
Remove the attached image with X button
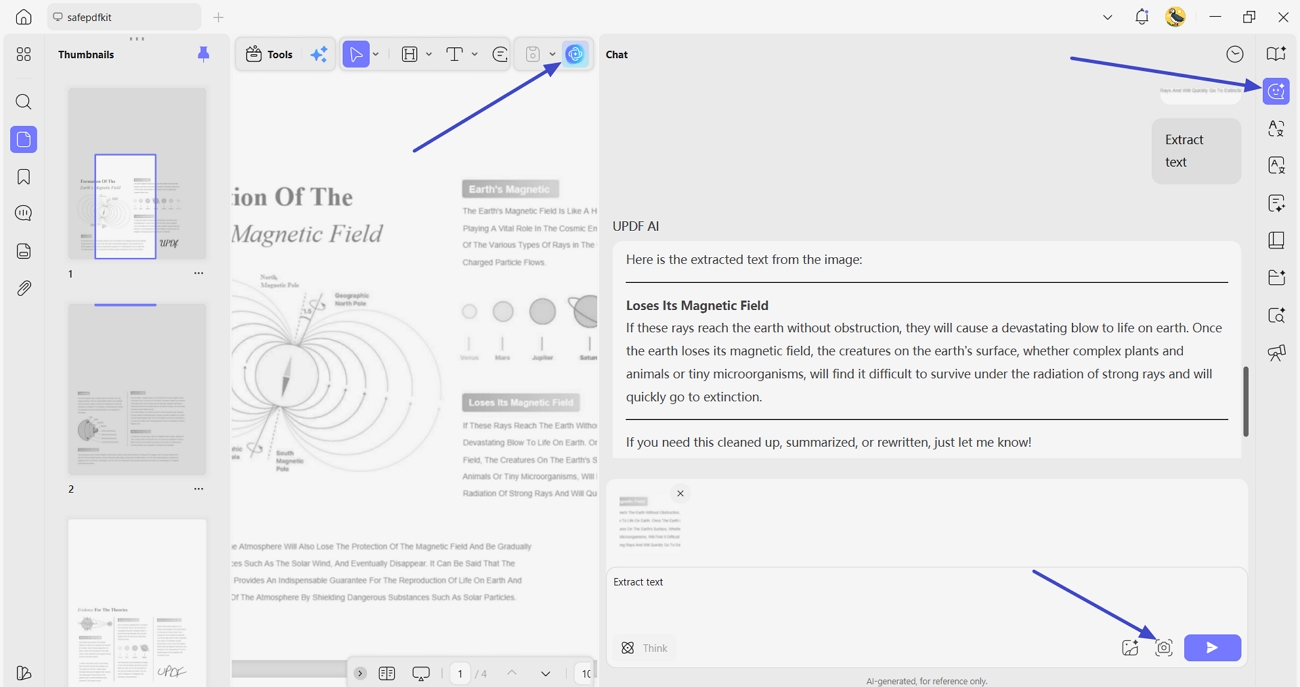click(680, 493)
